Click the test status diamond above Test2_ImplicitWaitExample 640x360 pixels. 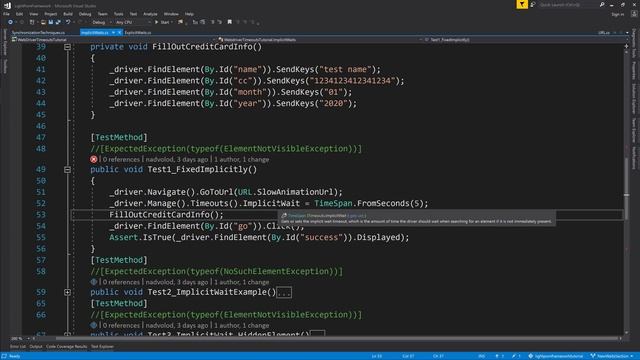click(93, 282)
